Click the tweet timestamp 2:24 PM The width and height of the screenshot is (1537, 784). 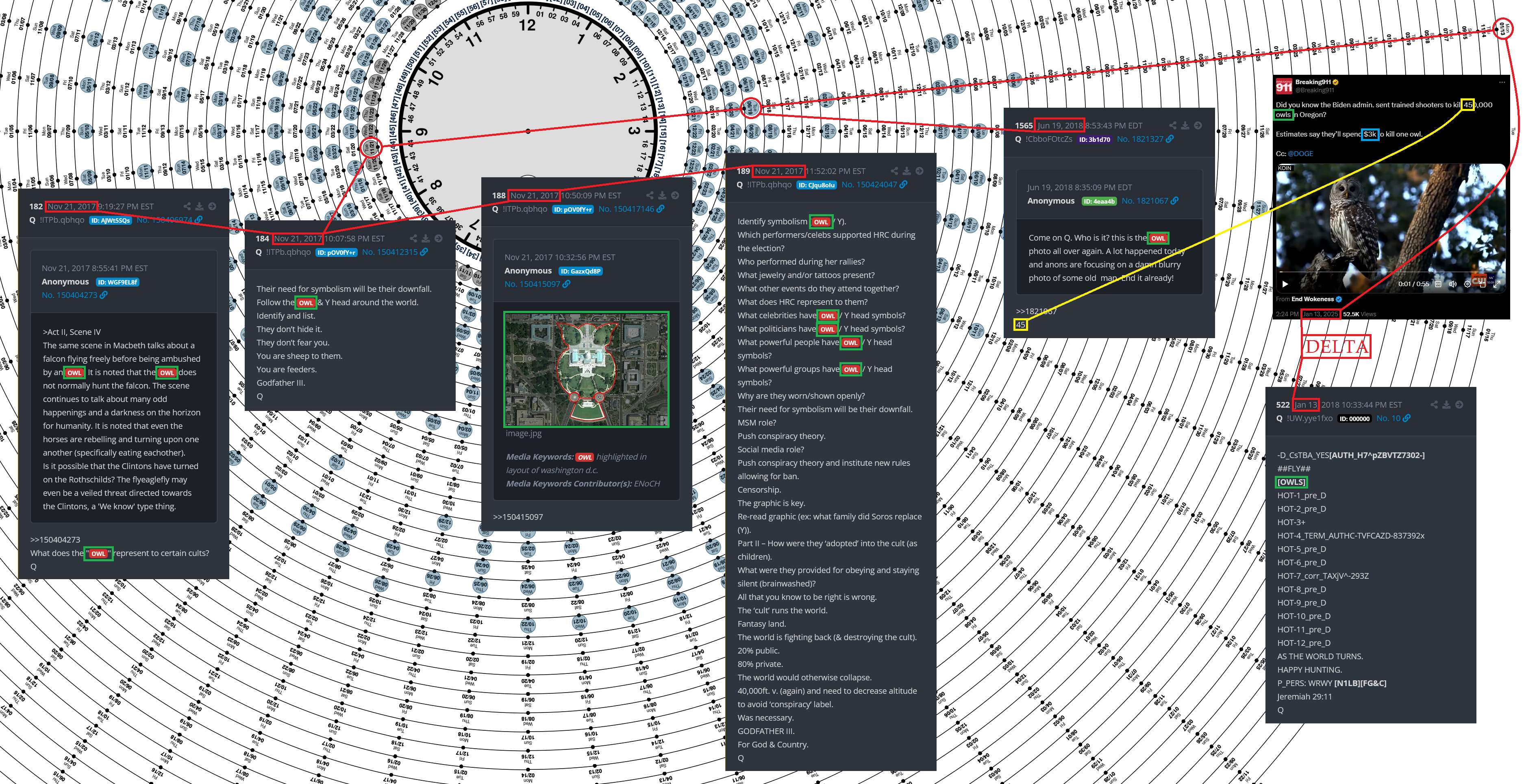[1287, 314]
